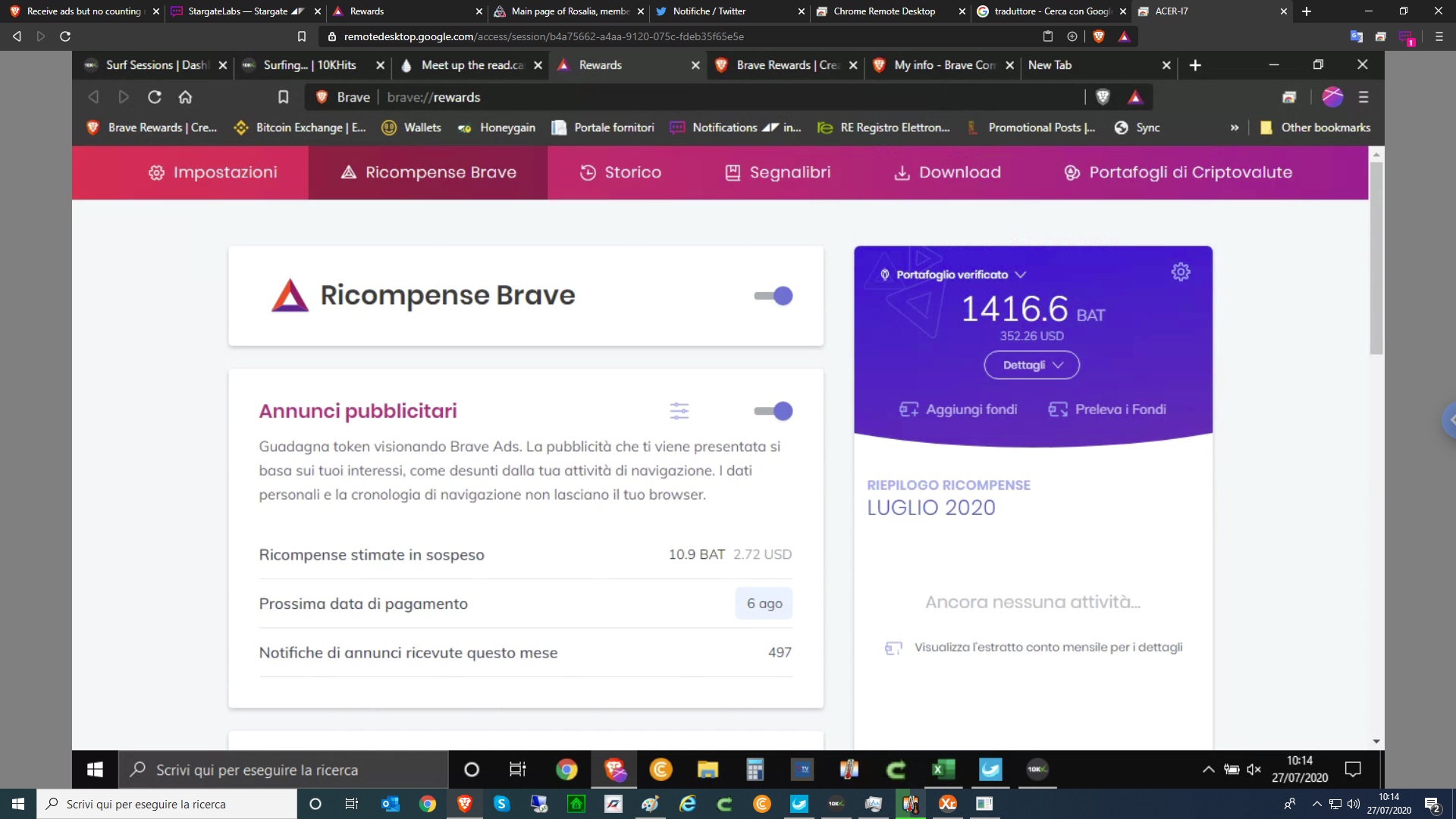The width and height of the screenshot is (1456, 819).
Task: Open Honeygain bookmark
Action: (497, 127)
